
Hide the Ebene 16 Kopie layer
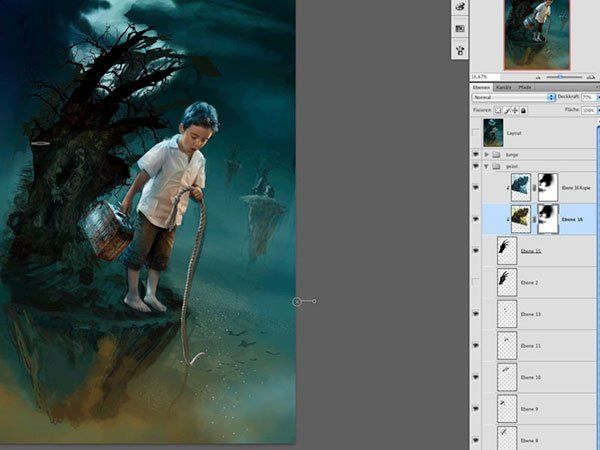(x=476, y=188)
